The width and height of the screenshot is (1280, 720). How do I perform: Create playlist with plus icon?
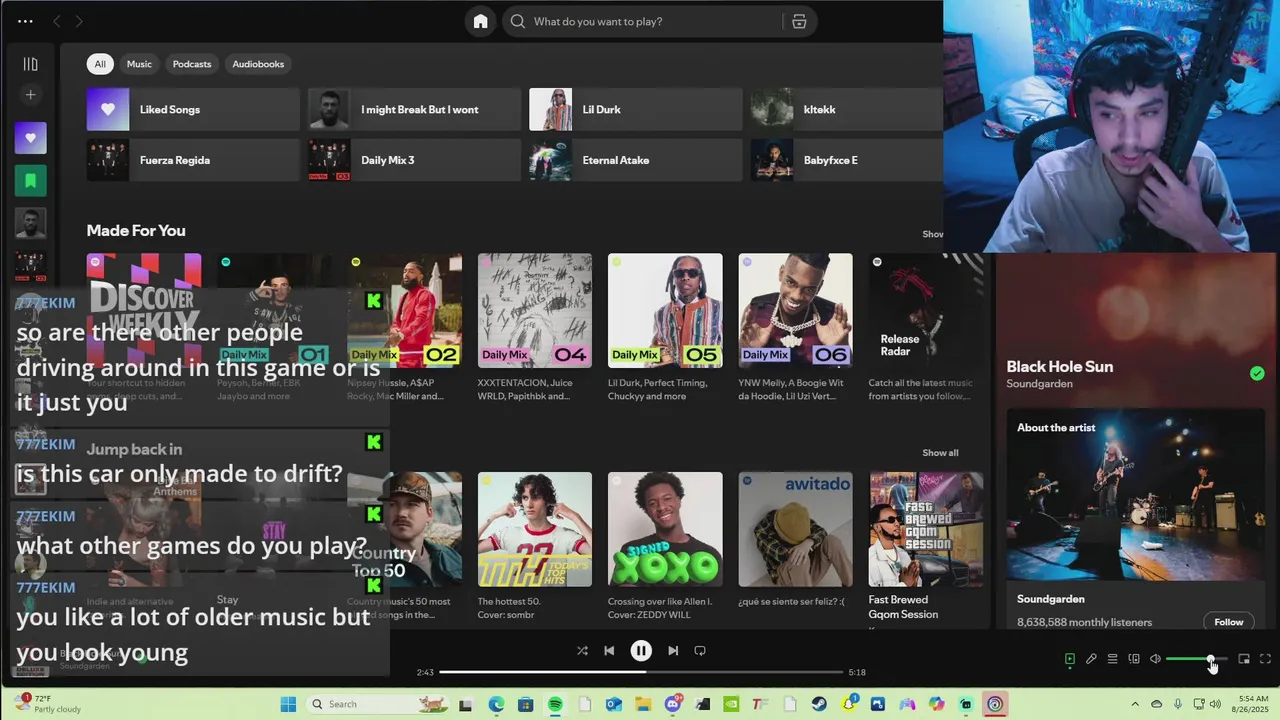(x=30, y=95)
